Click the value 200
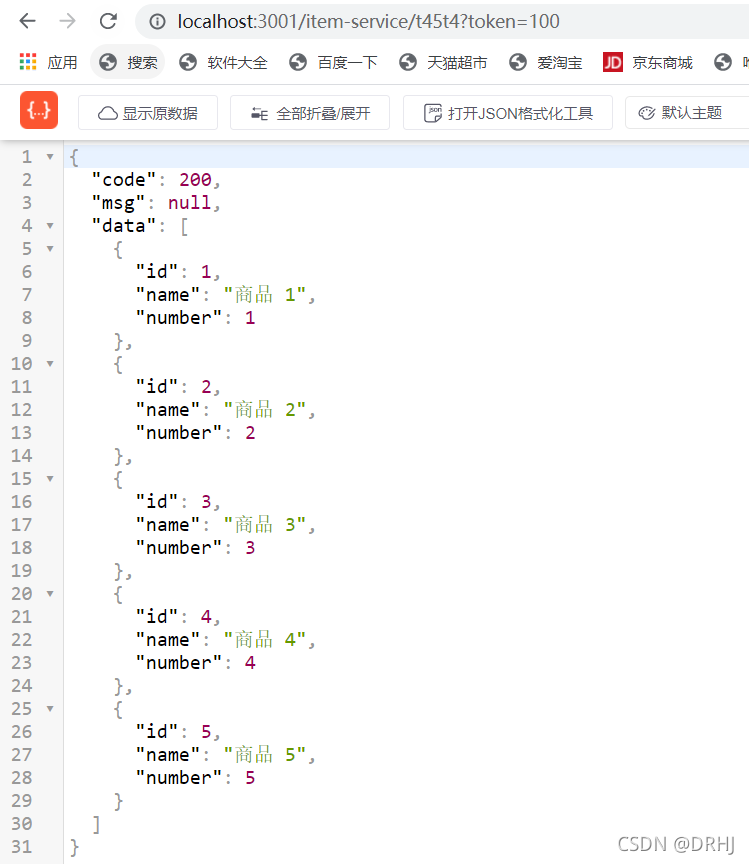 pyautogui.click(x=195, y=180)
